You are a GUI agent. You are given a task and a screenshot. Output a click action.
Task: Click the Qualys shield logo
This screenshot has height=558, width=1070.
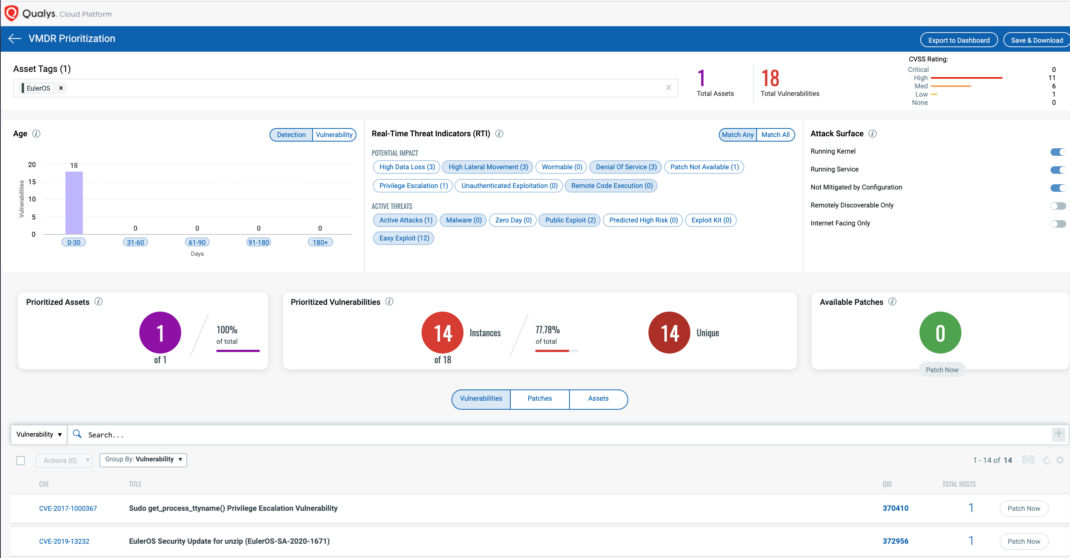pyautogui.click(x=11, y=13)
